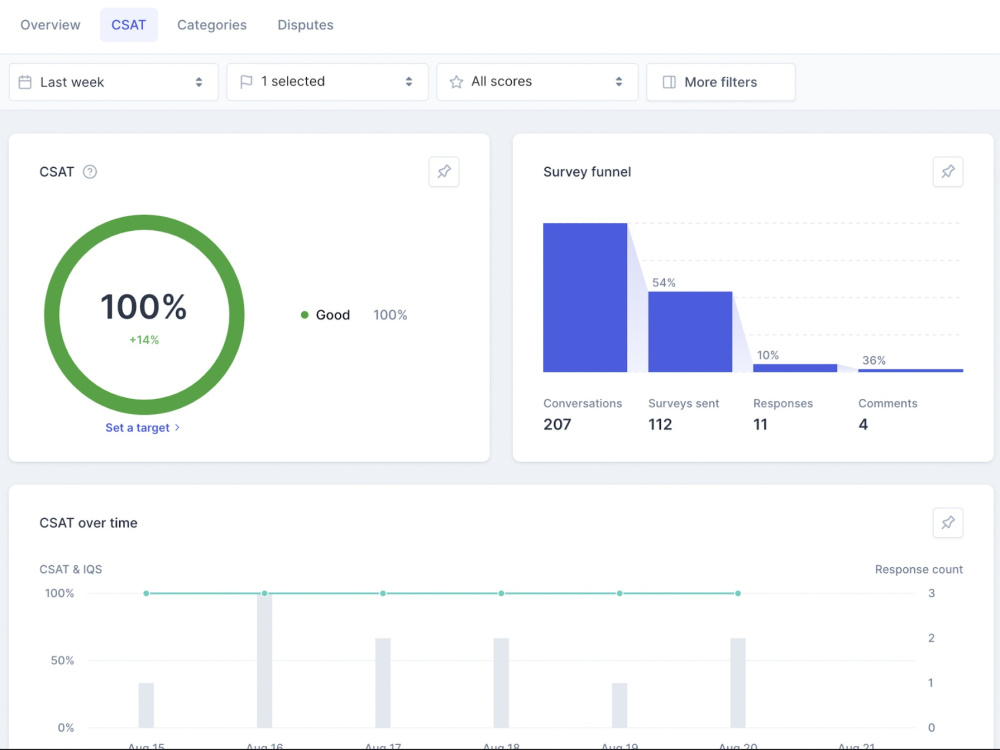1000x750 pixels.
Task: Click the tallest response bar in chart
Action: coord(265,660)
